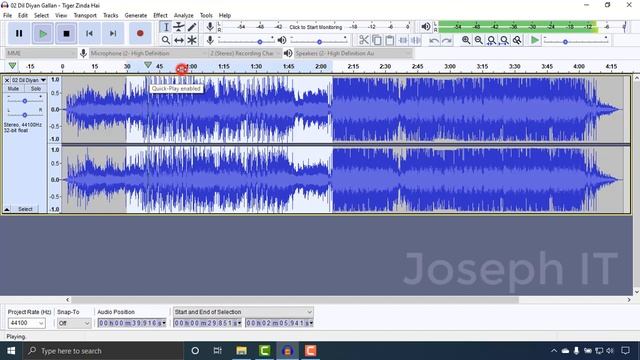The height and width of the screenshot is (360, 640).
Task: Fit entire project in window
Action: (504, 40)
